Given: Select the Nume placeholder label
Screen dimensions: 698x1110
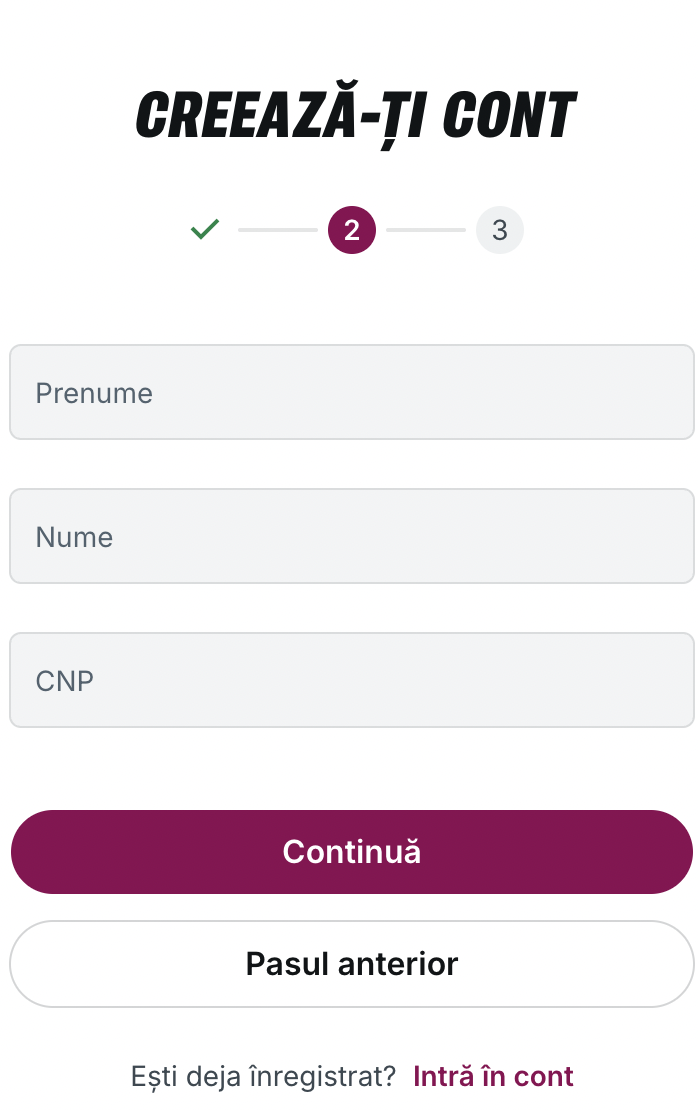Looking at the screenshot, I should (74, 537).
